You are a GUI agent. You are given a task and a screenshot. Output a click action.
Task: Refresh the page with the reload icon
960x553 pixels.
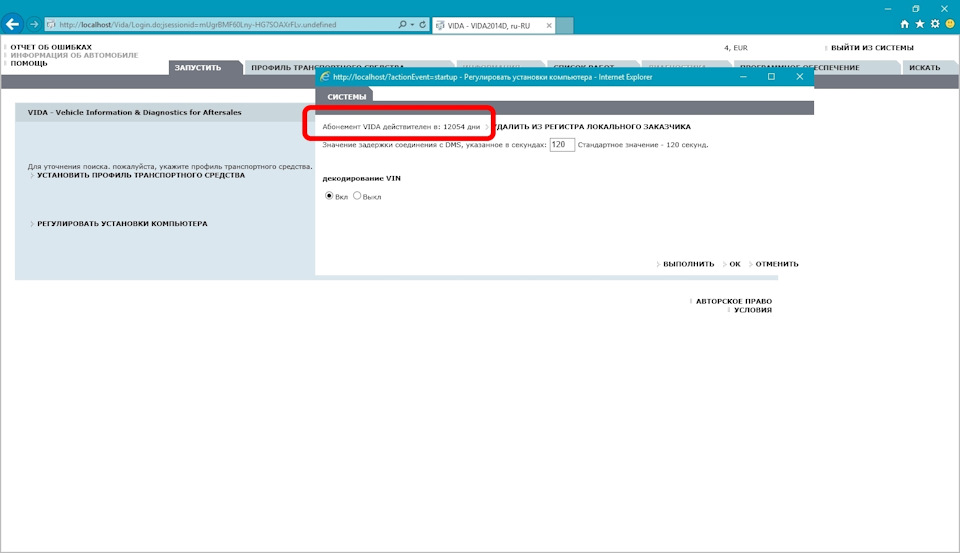(422, 24)
